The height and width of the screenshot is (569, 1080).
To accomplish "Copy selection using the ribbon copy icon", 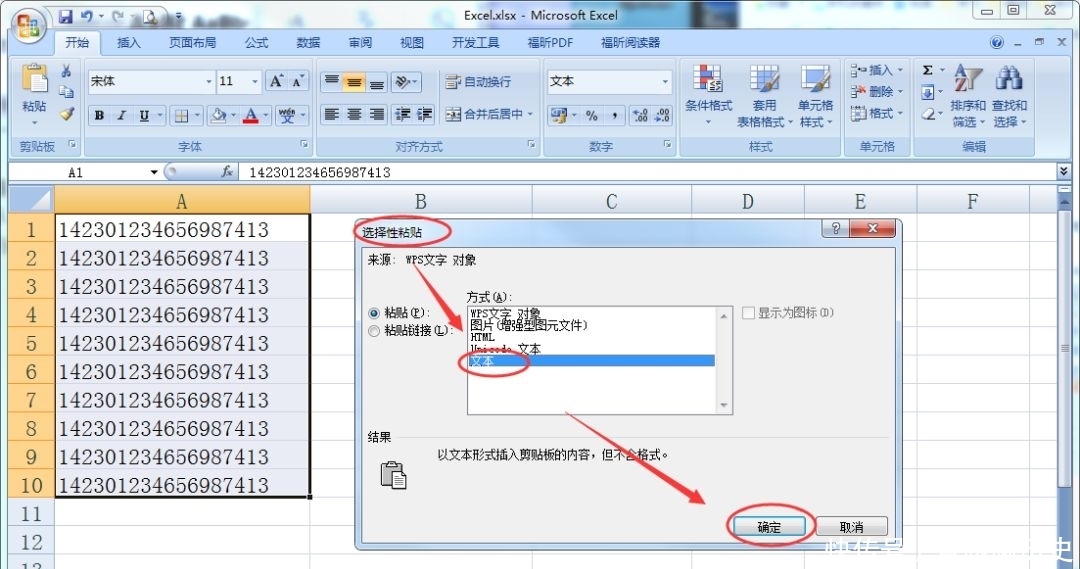I will (66, 92).
